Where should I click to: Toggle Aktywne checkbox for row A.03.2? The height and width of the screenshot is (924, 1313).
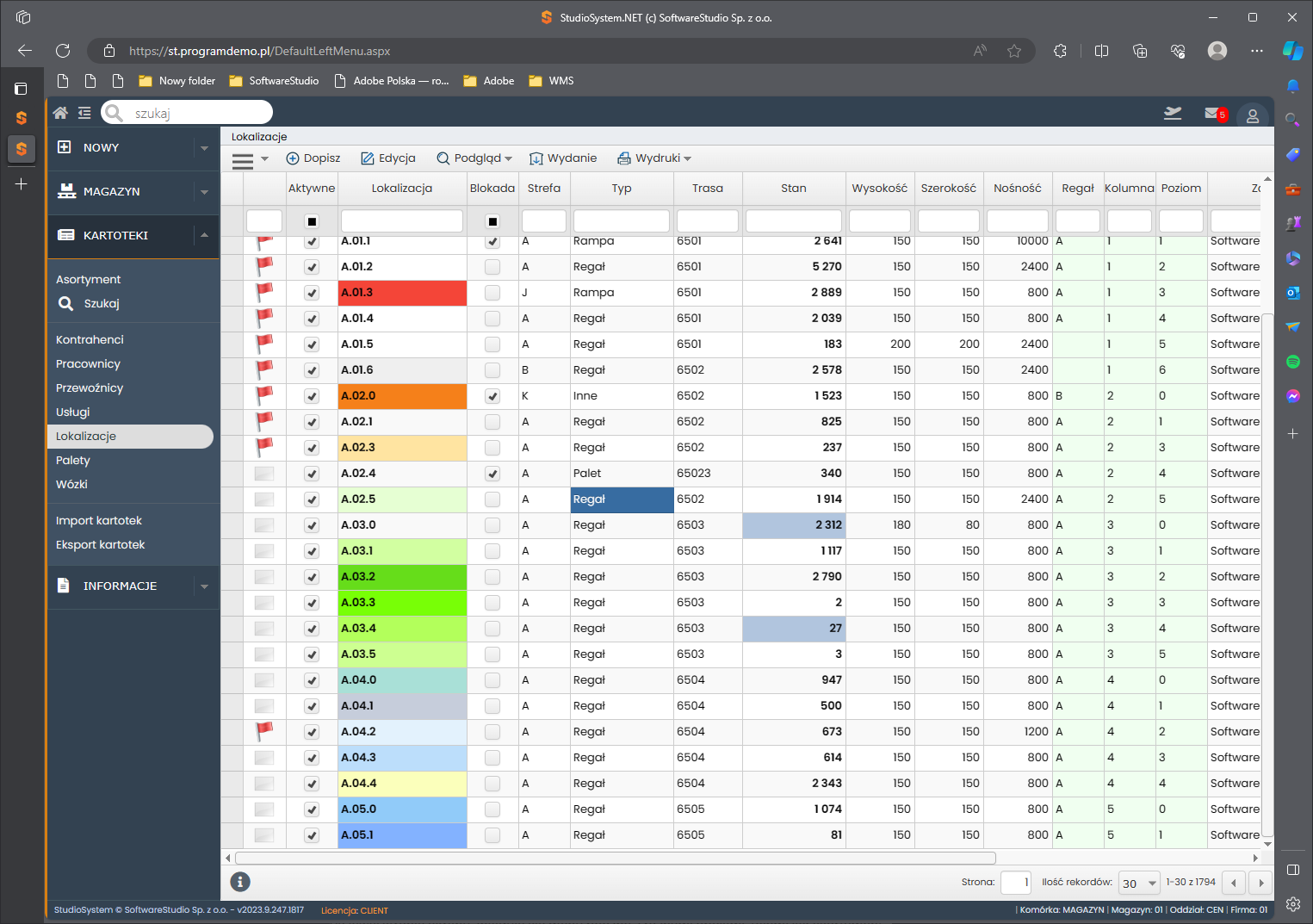[x=312, y=577]
